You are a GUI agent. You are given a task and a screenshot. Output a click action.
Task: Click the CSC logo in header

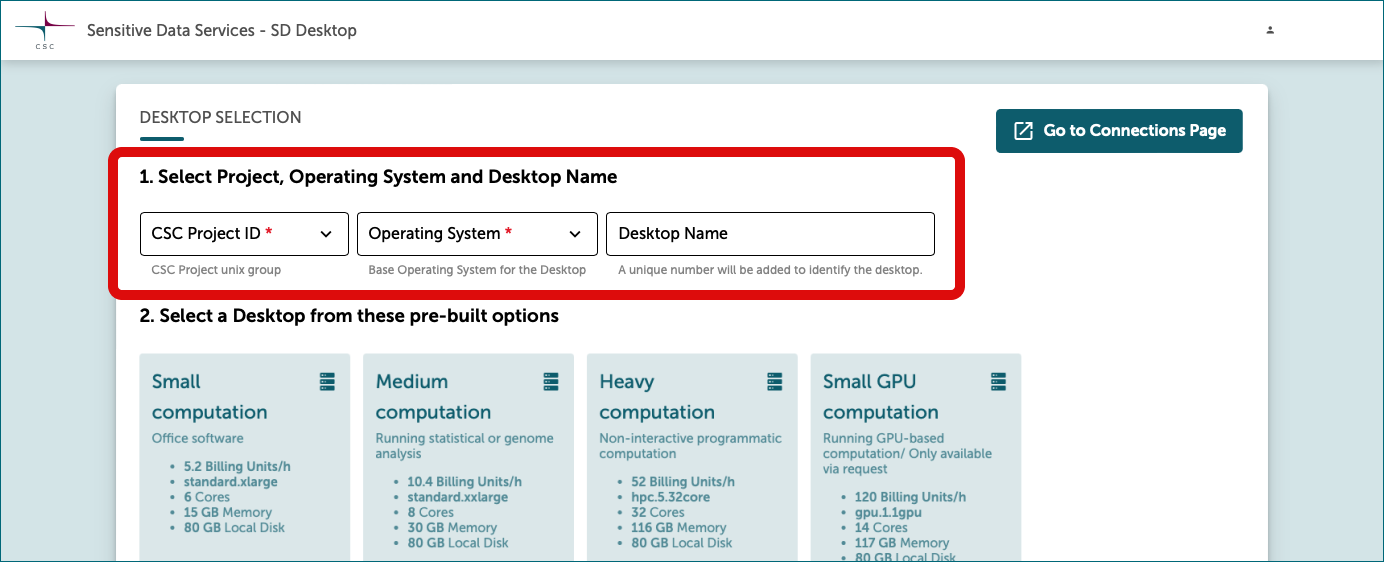[45, 30]
